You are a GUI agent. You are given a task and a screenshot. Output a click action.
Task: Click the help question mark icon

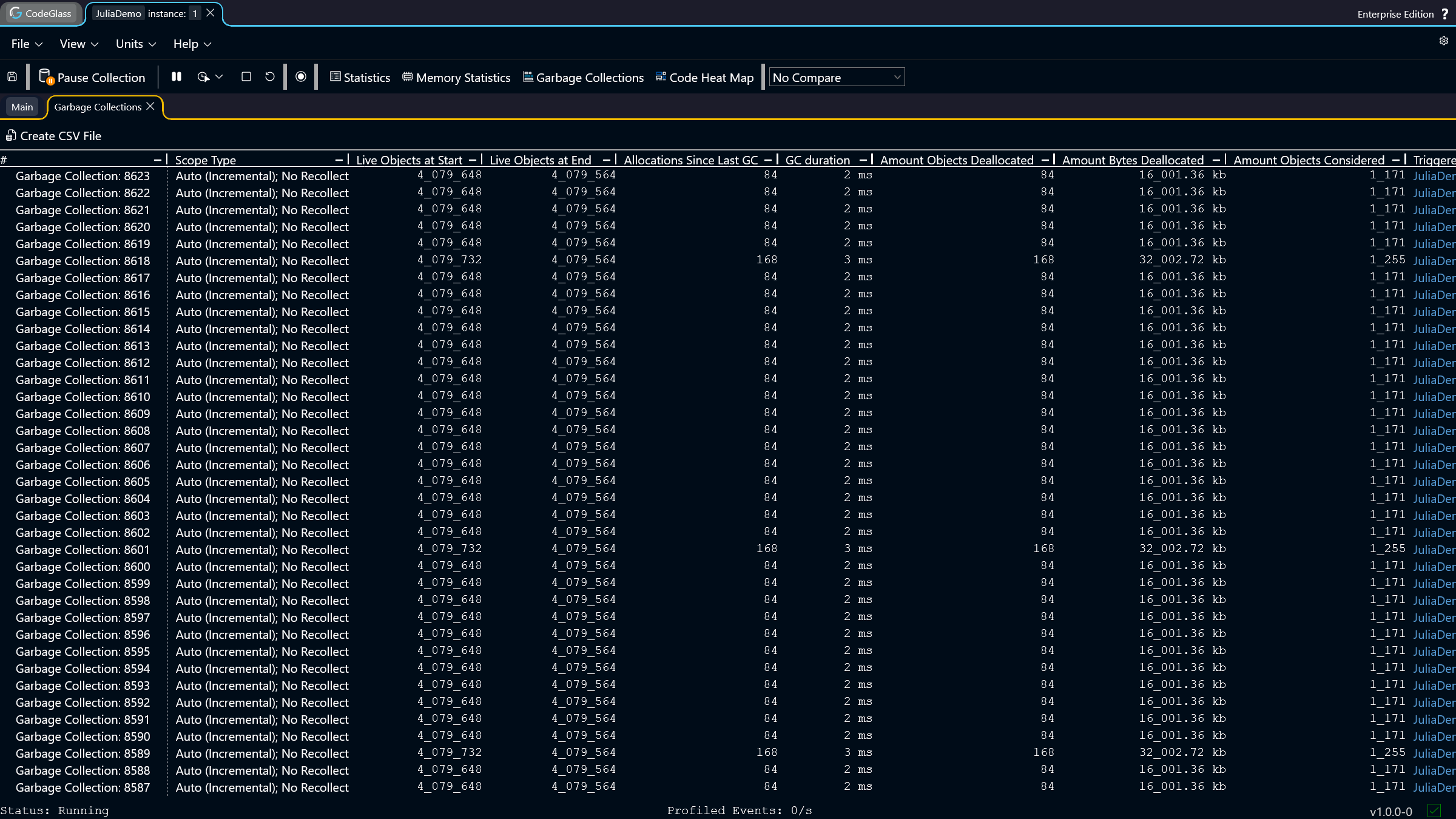point(1445,14)
